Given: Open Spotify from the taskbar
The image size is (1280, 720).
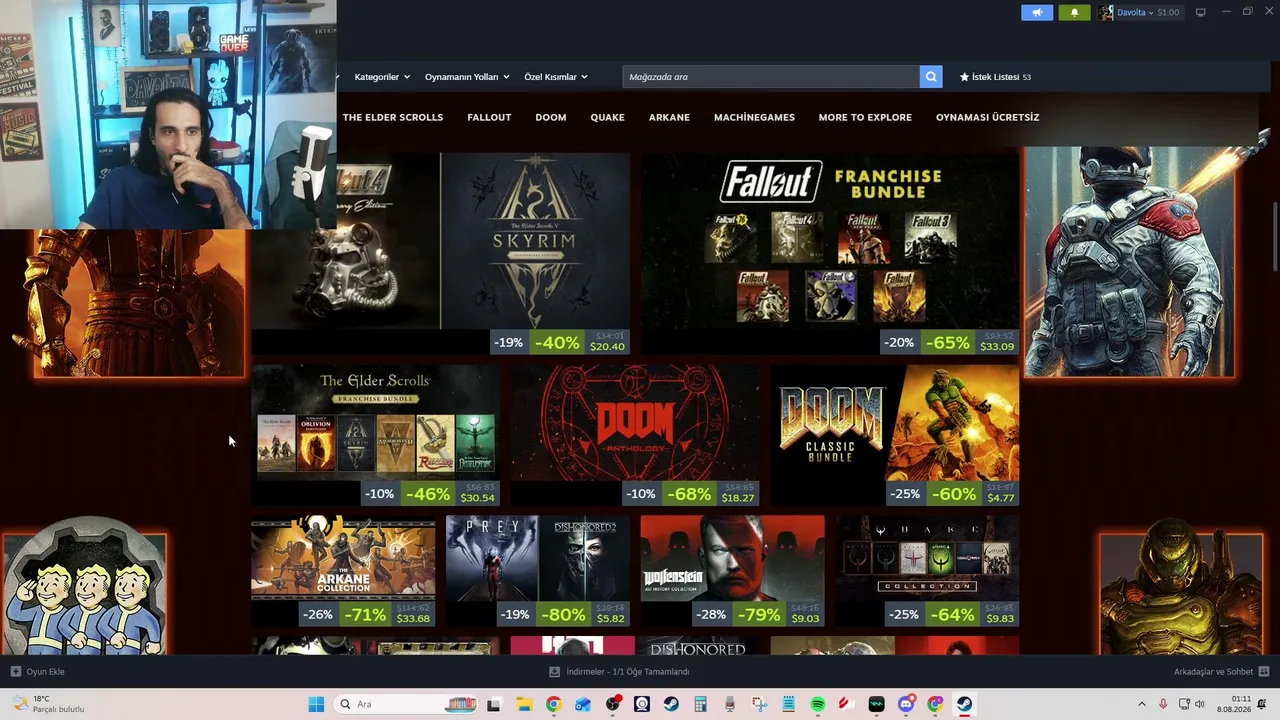Looking at the screenshot, I should tap(818, 704).
